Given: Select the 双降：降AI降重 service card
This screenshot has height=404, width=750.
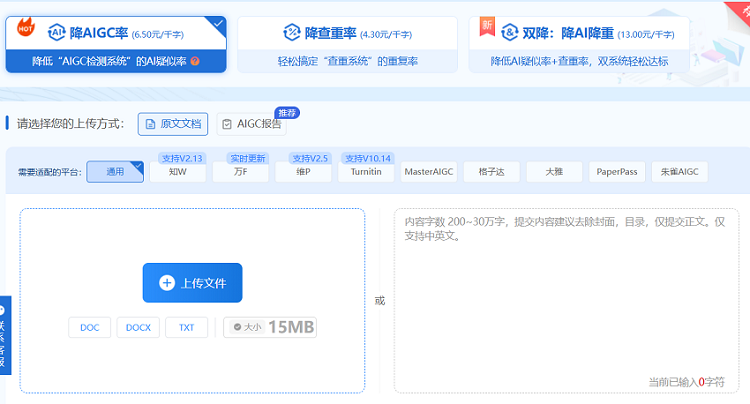Looking at the screenshot, I should click(x=579, y=44).
